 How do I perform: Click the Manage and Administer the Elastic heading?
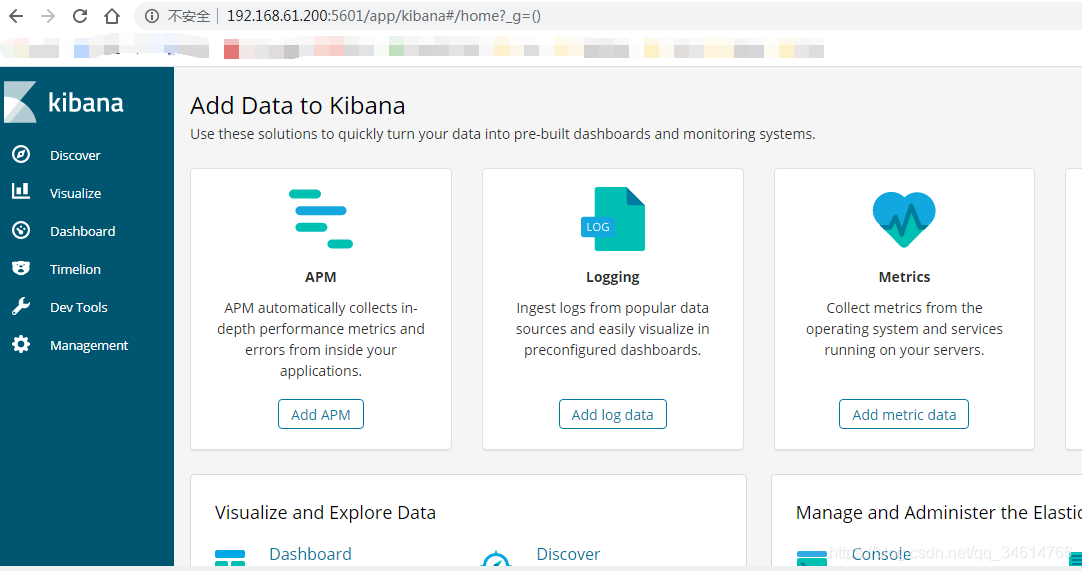[x=938, y=513]
